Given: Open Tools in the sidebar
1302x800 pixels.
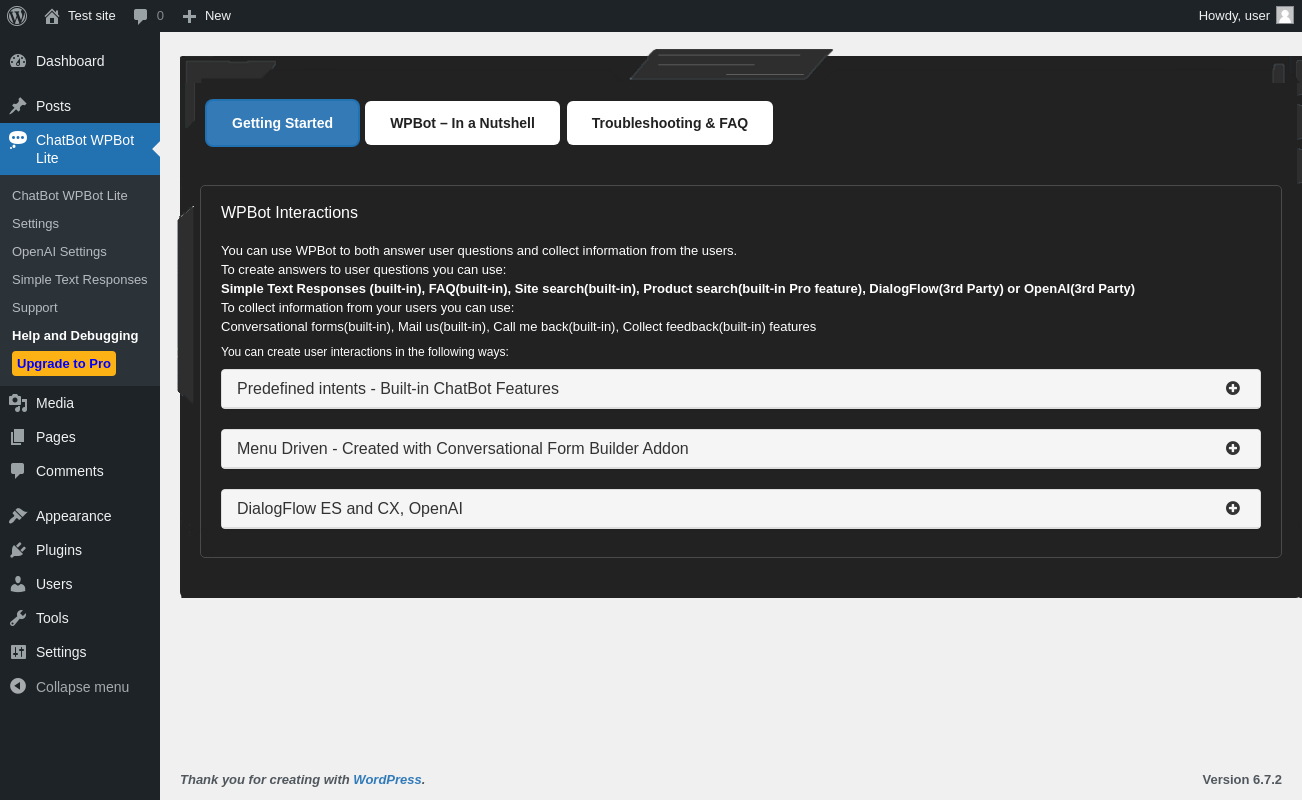Looking at the screenshot, I should click(x=52, y=618).
